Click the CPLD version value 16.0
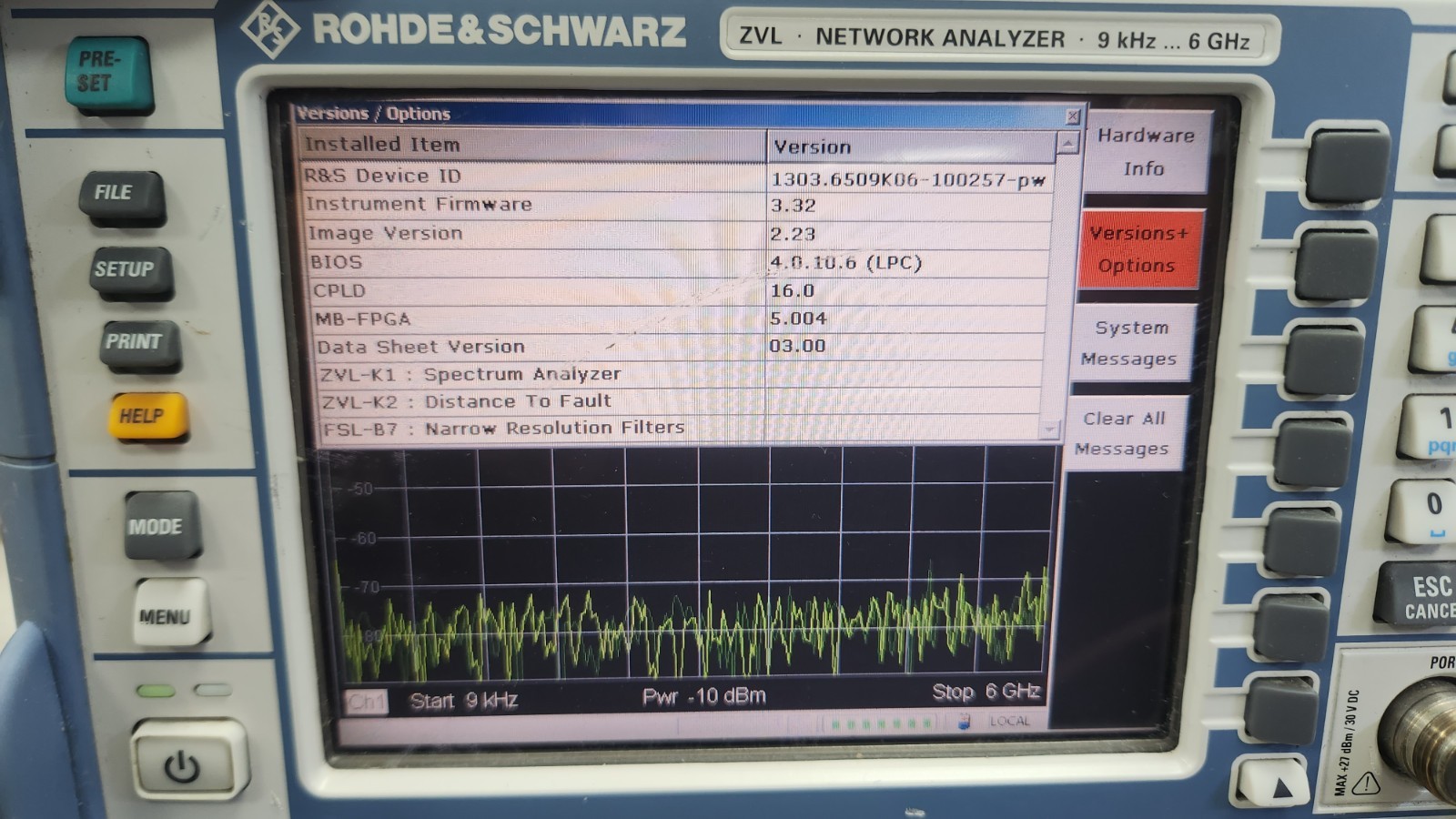Image resolution: width=1456 pixels, height=819 pixels. tap(792, 290)
